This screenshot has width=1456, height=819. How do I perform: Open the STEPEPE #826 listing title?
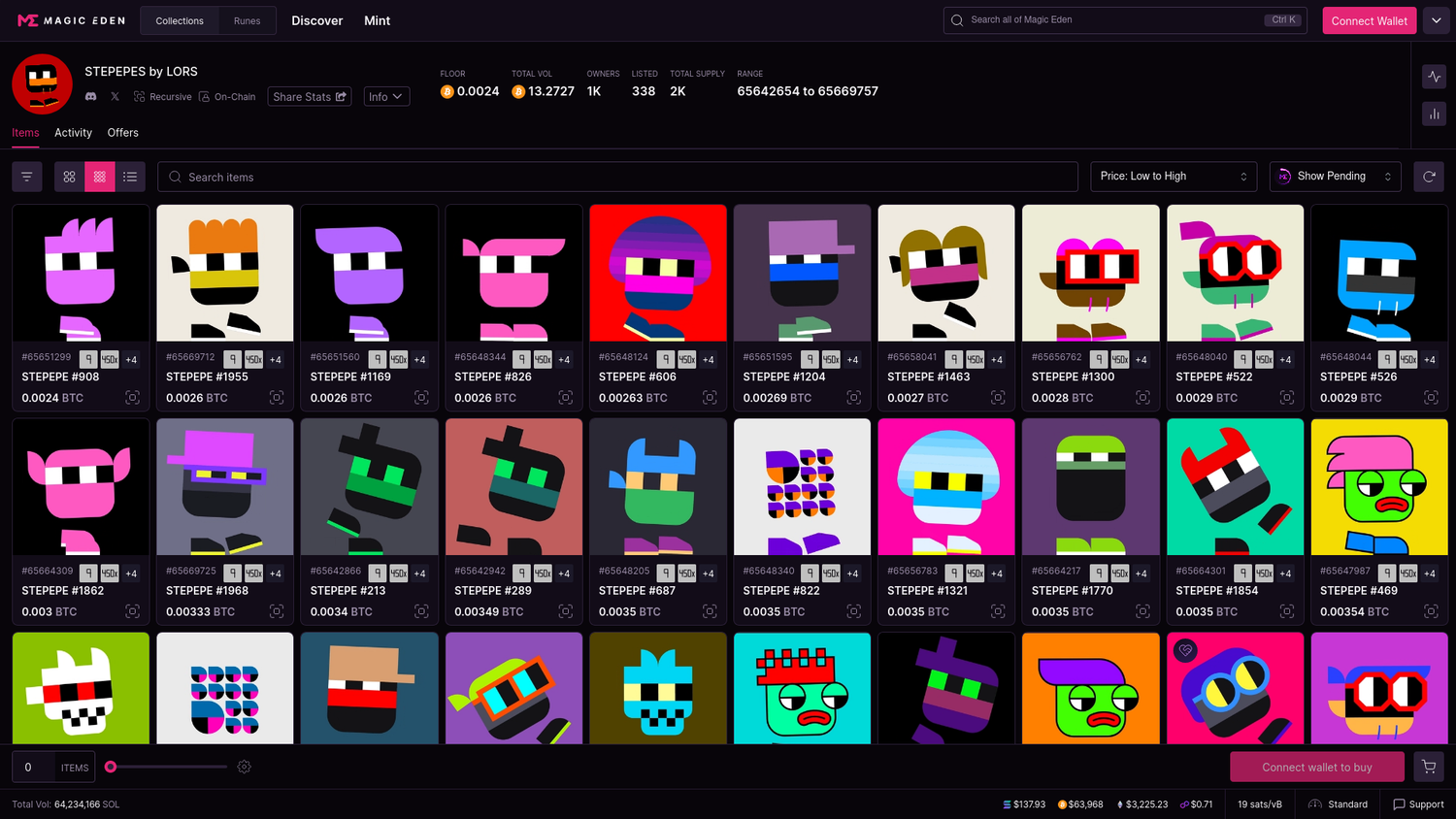(493, 377)
